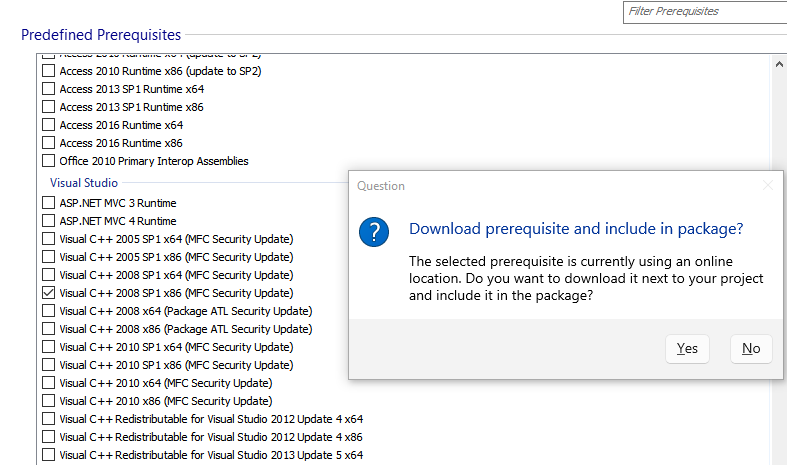This screenshot has width=787, height=465.
Task: Enable the ASP.NET MVC 3 Runtime checkbox
Action: (x=49, y=203)
